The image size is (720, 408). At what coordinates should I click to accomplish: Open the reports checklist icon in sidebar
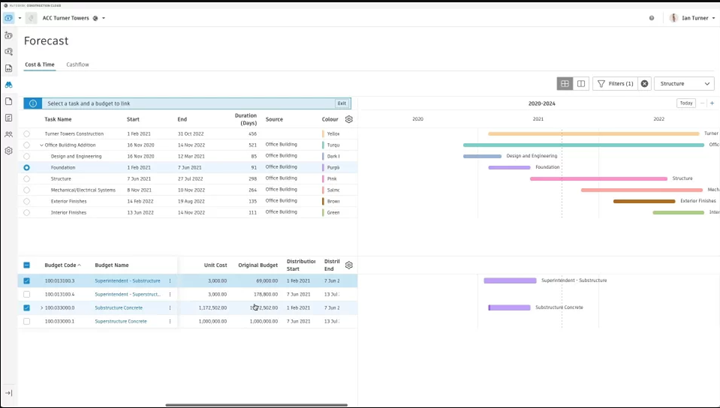[8, 118]
